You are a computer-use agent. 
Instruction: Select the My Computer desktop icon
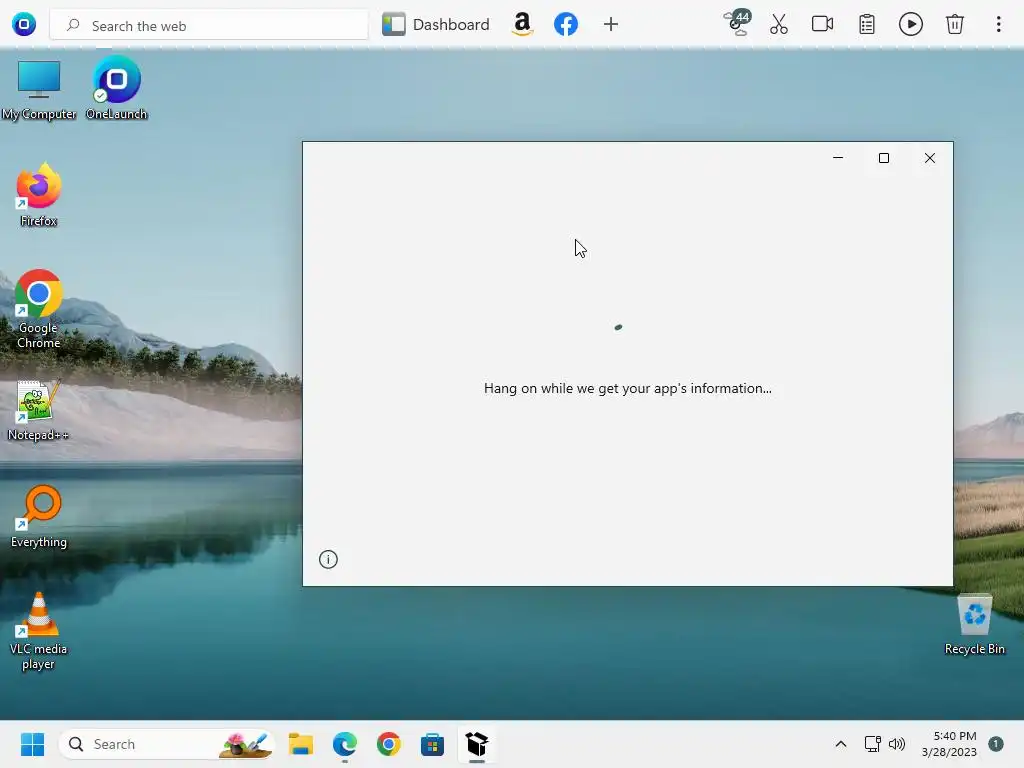39,90
